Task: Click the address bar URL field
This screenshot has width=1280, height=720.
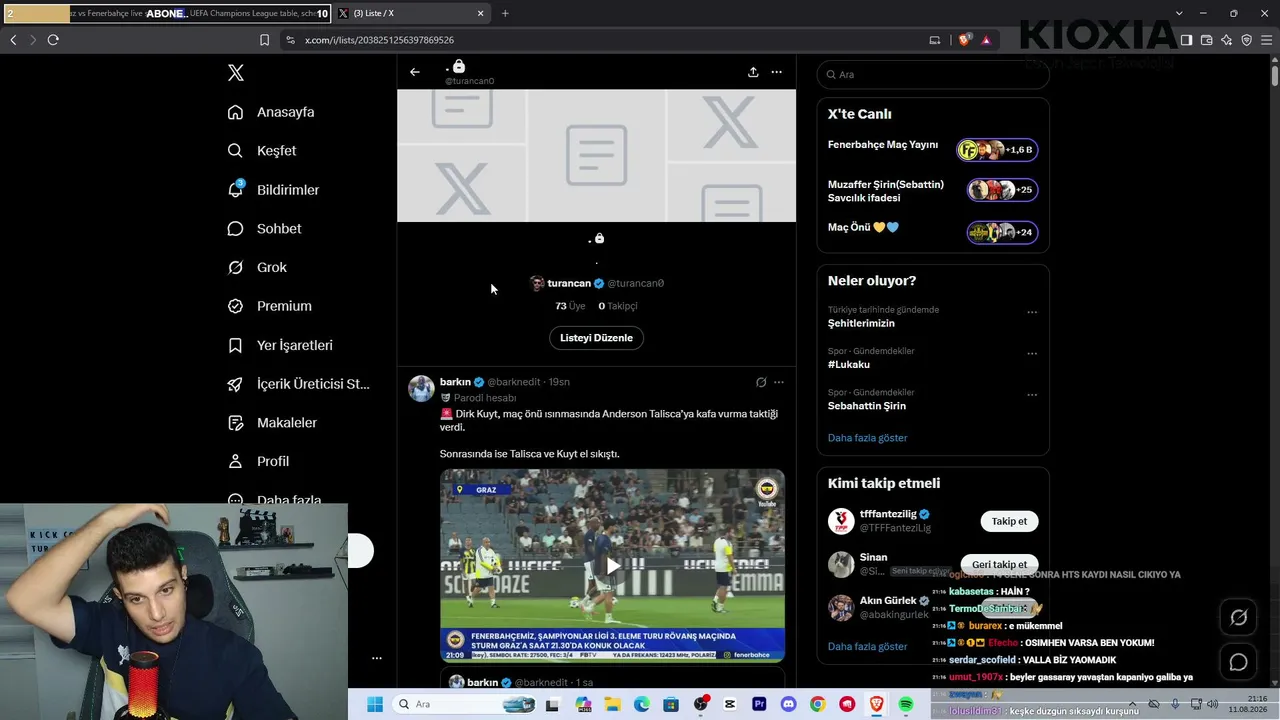Action: pyautogui.click(x=600, y=40)
